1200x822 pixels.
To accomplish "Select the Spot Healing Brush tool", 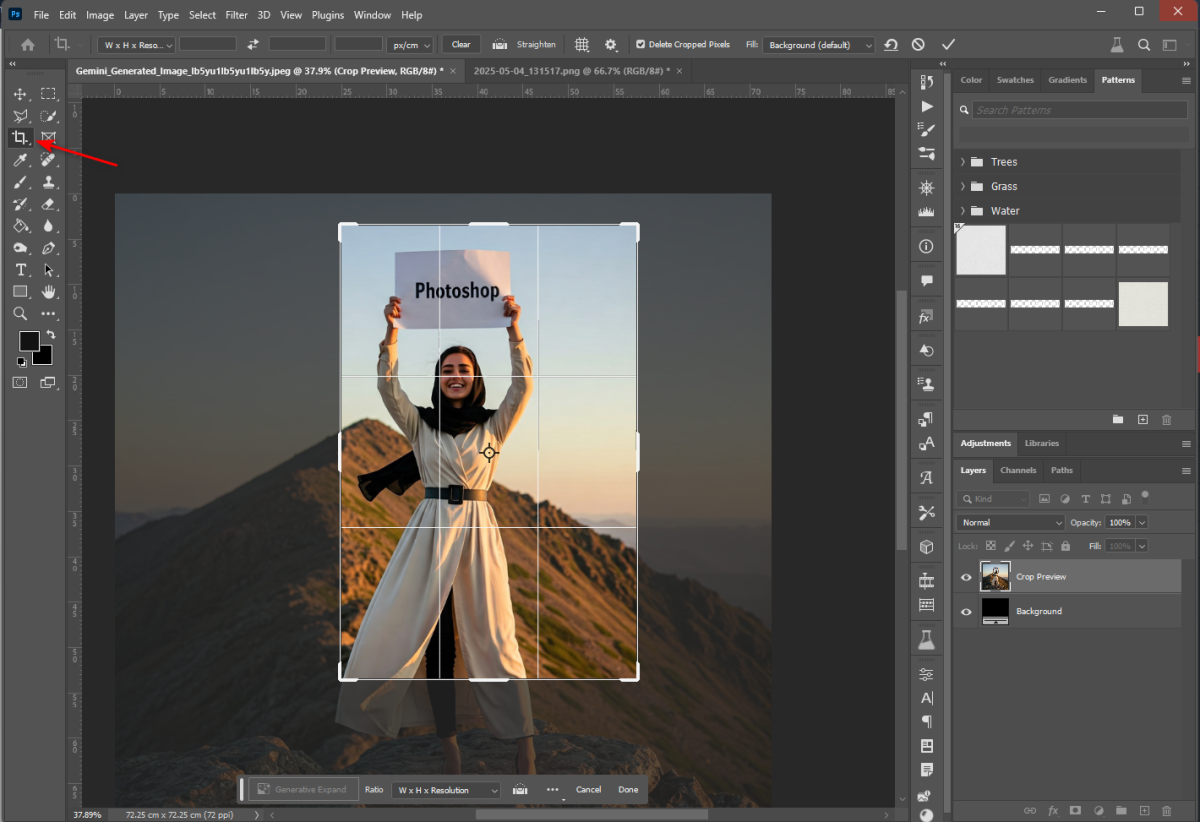I will (x=48, y=160).
